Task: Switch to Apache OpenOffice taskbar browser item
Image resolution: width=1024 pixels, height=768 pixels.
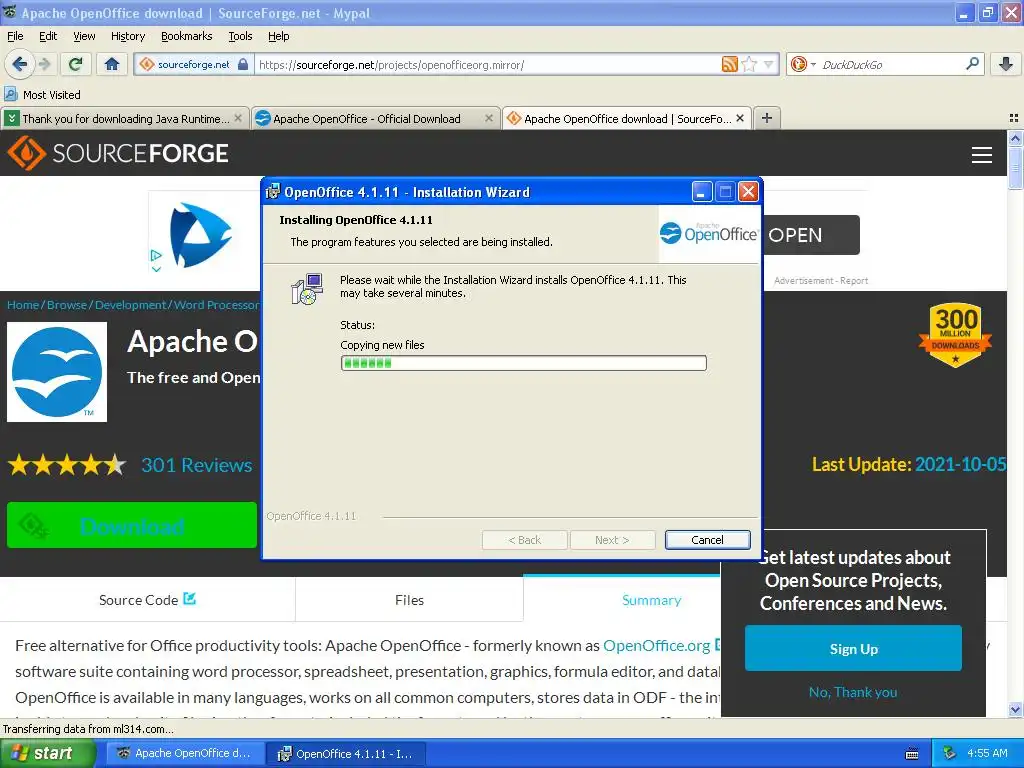Action: (185, 753)
